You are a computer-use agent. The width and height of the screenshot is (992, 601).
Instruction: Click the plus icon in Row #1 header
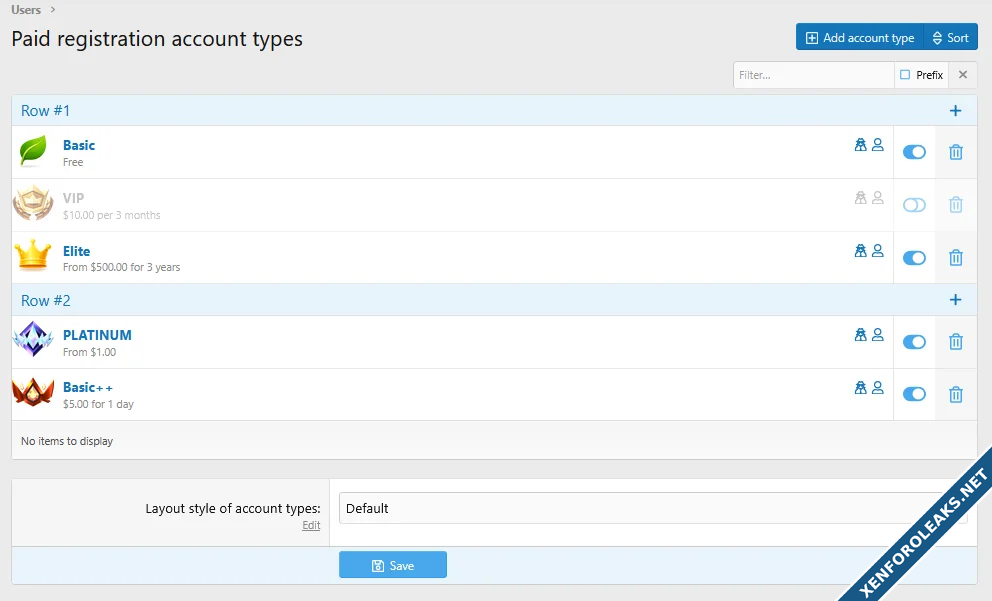point(955,111)
